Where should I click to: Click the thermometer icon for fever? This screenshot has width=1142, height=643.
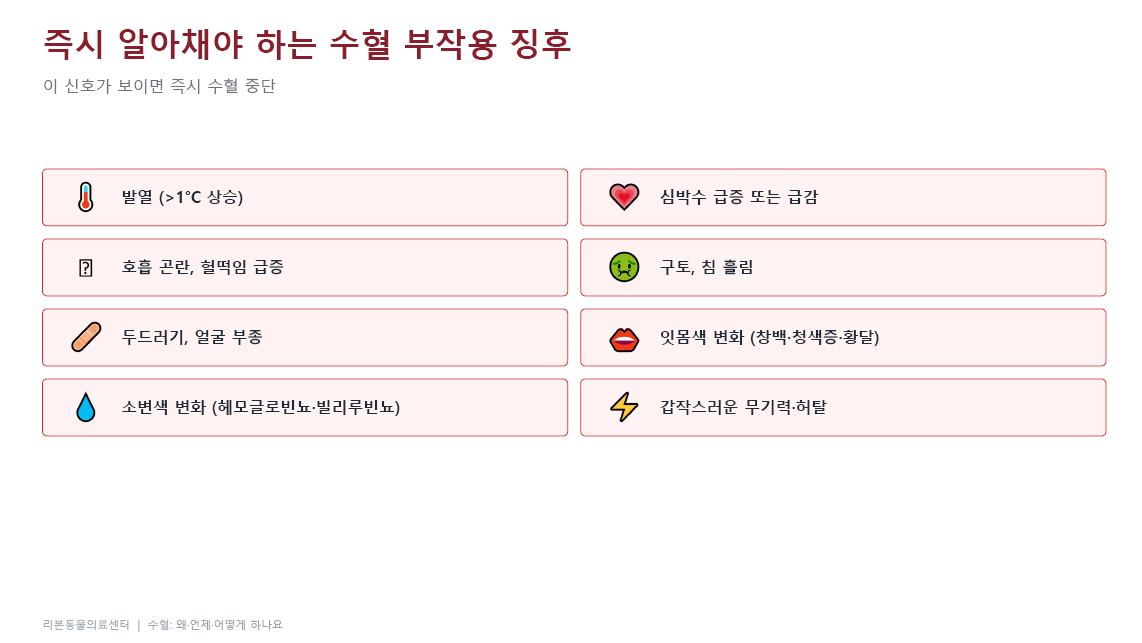tap(86, 197)
